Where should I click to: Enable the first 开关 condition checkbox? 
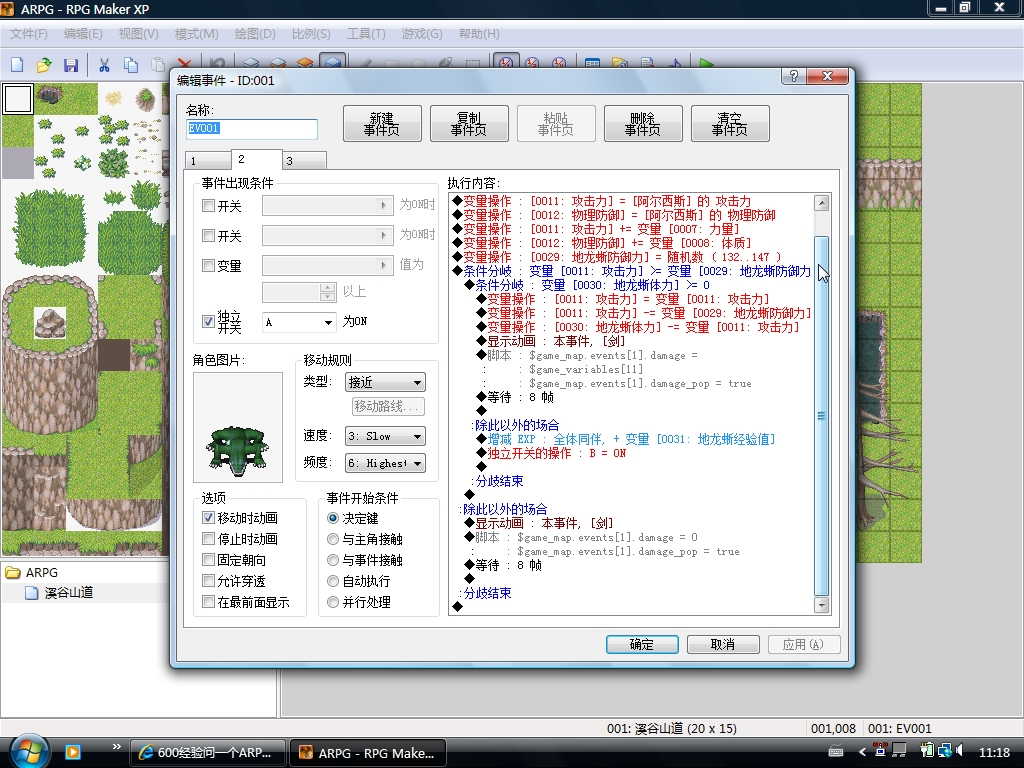coord(208,206)
